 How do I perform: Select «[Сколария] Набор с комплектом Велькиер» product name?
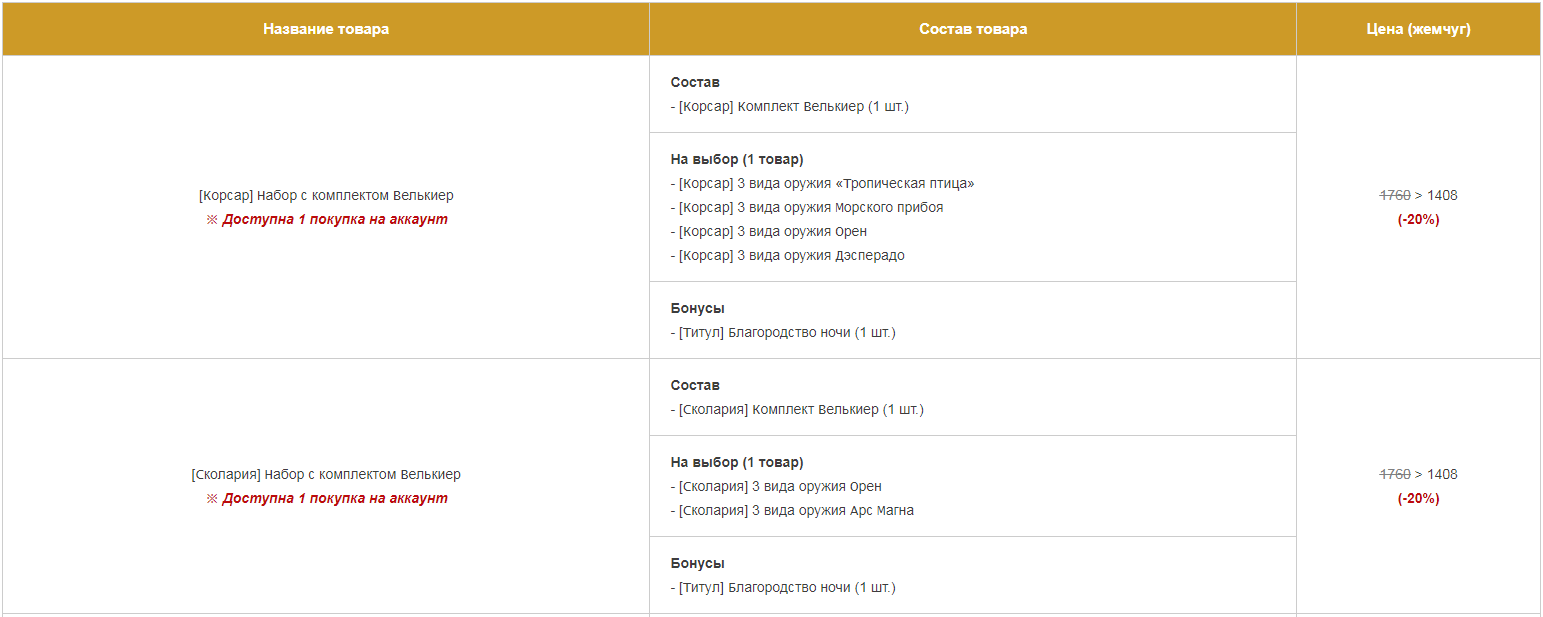(x=326, y=475)
